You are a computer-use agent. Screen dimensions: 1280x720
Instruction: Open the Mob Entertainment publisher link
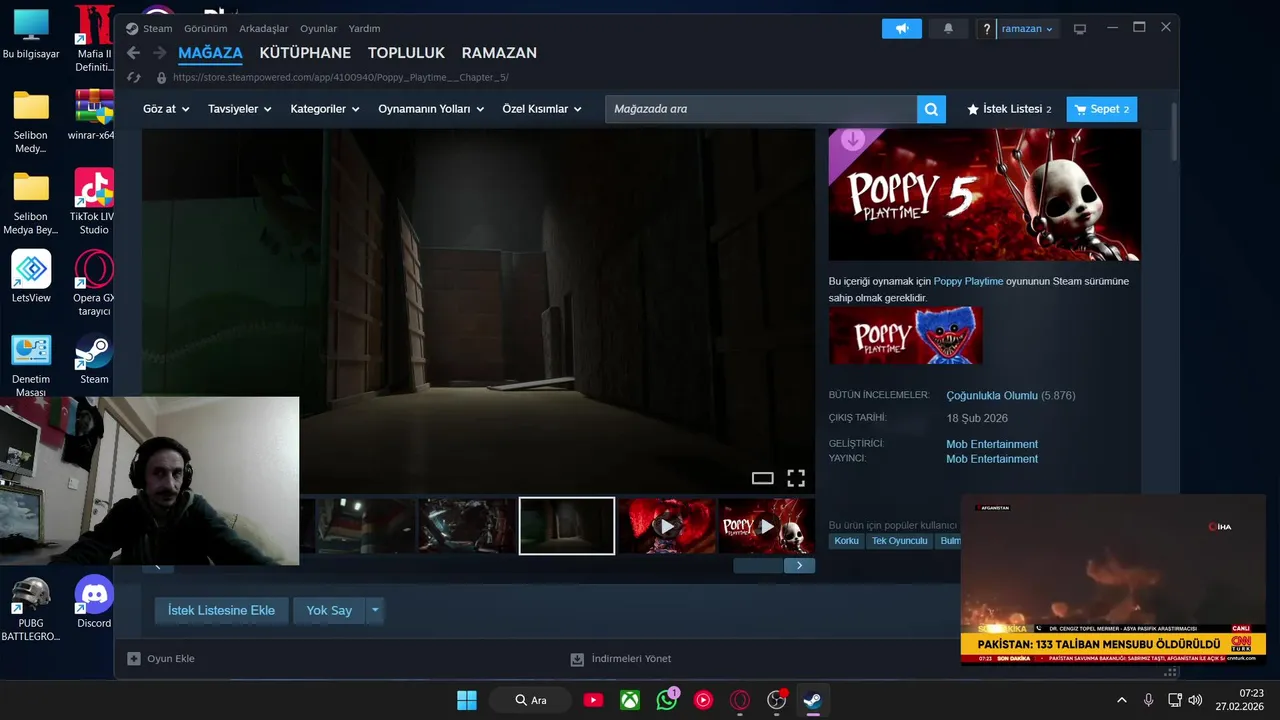tap(992, 459)
